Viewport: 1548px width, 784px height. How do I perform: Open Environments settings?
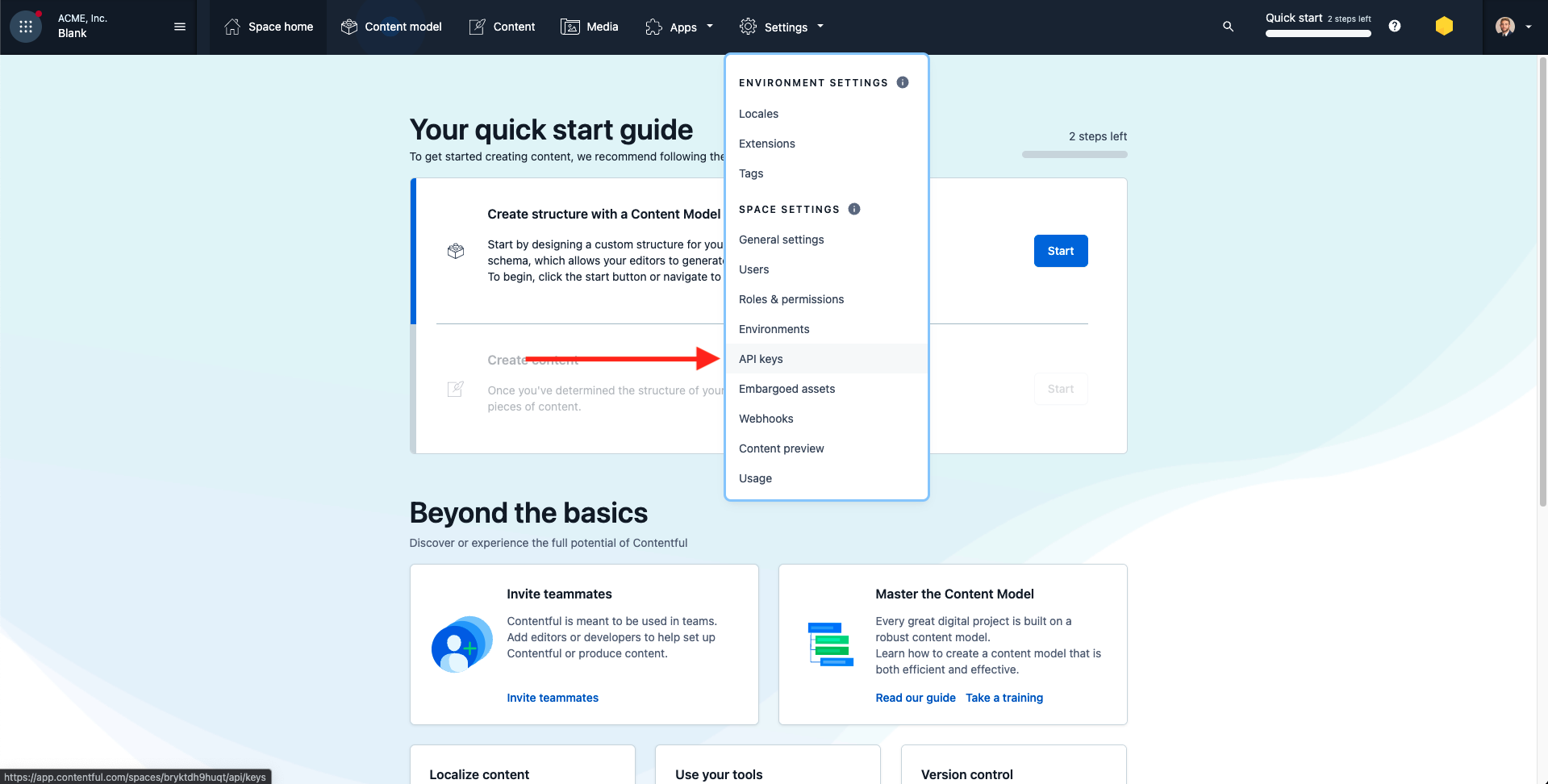click(827, 329)
